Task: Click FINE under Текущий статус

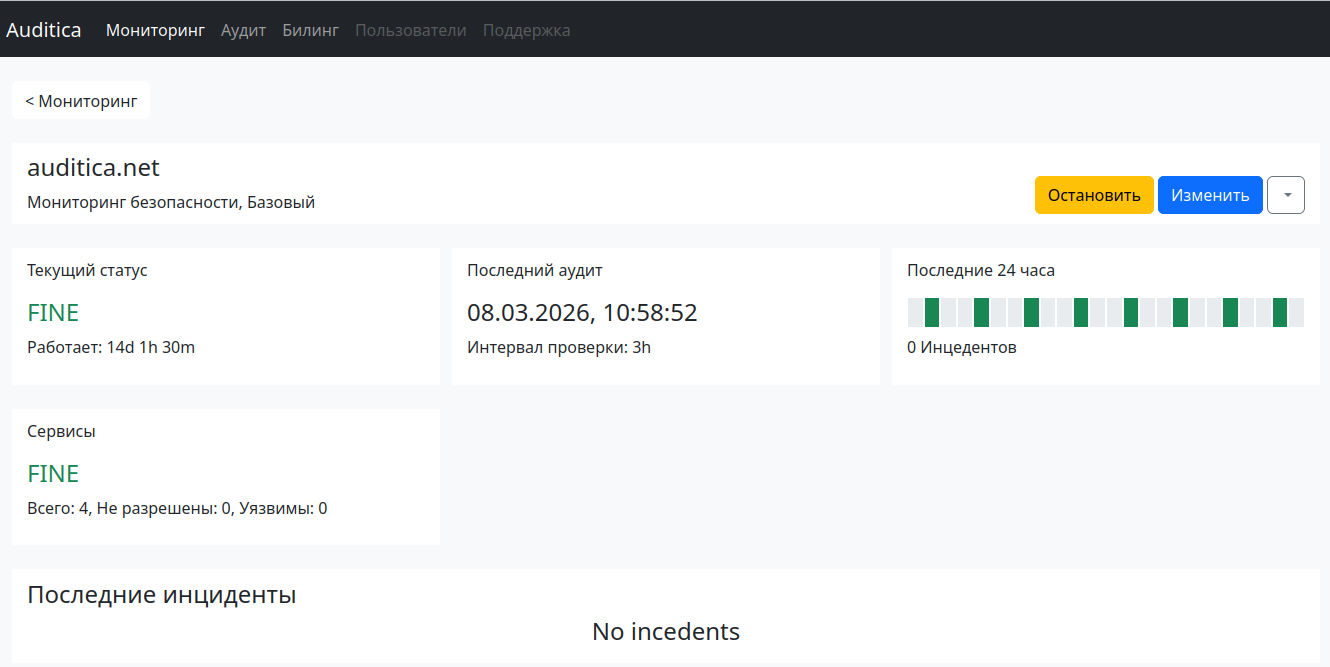Action: [x=53, y=313]
